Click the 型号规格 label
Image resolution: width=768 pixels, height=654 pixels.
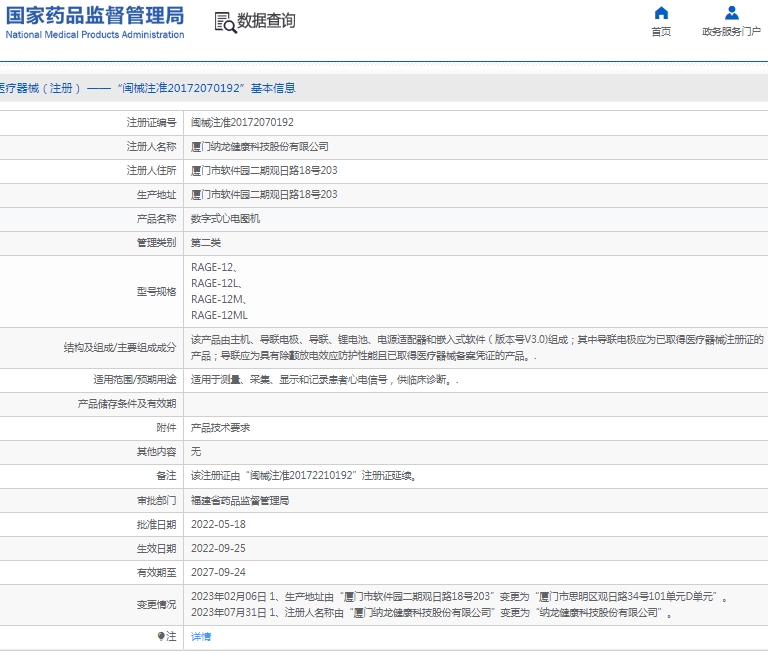[x=156, y=291]
